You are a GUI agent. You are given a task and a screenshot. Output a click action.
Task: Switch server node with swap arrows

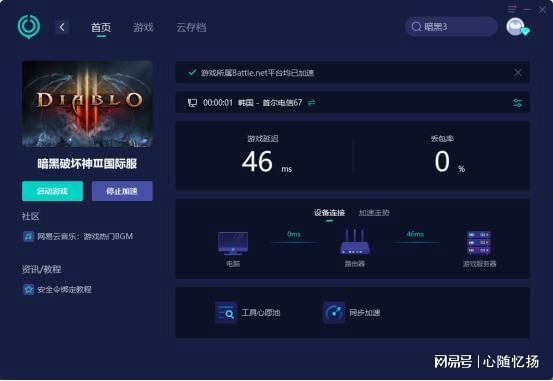click(311, 103)
